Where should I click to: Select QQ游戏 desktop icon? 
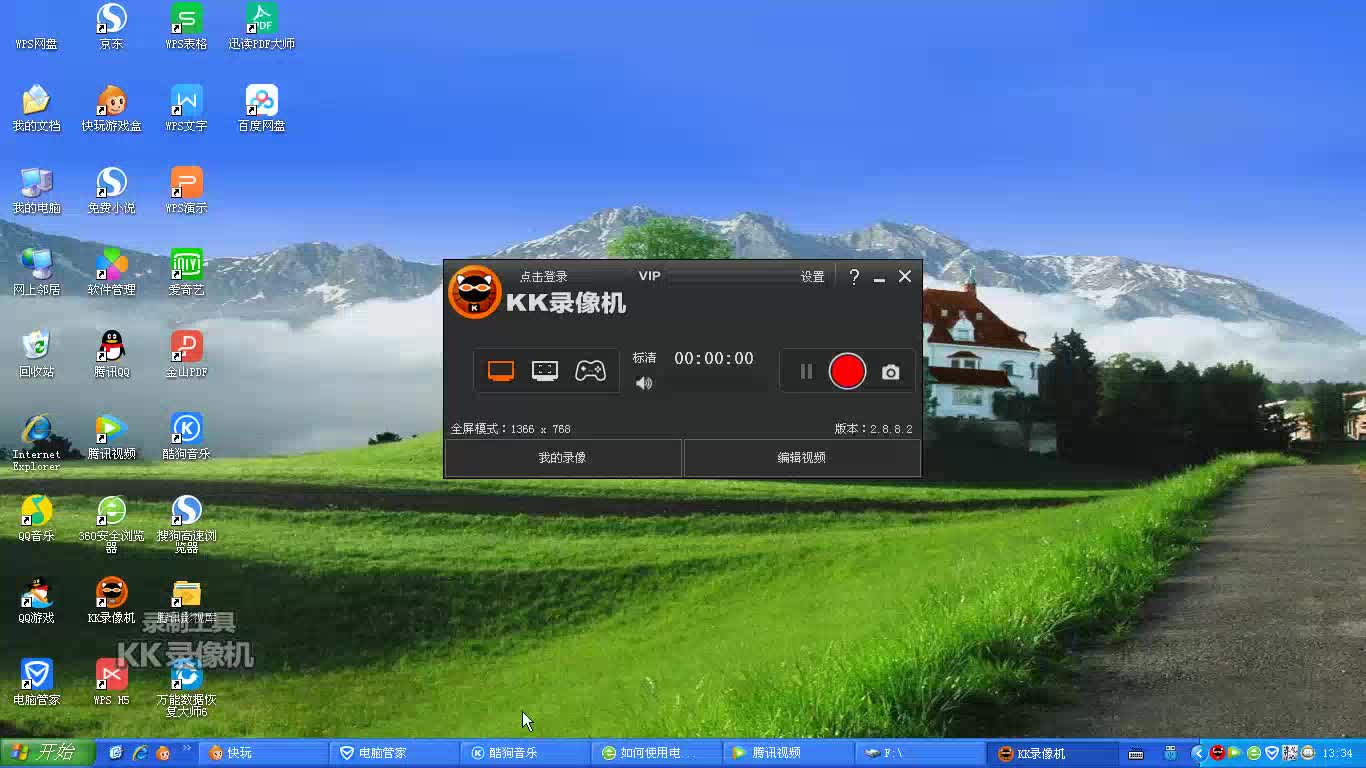[36, 601]
